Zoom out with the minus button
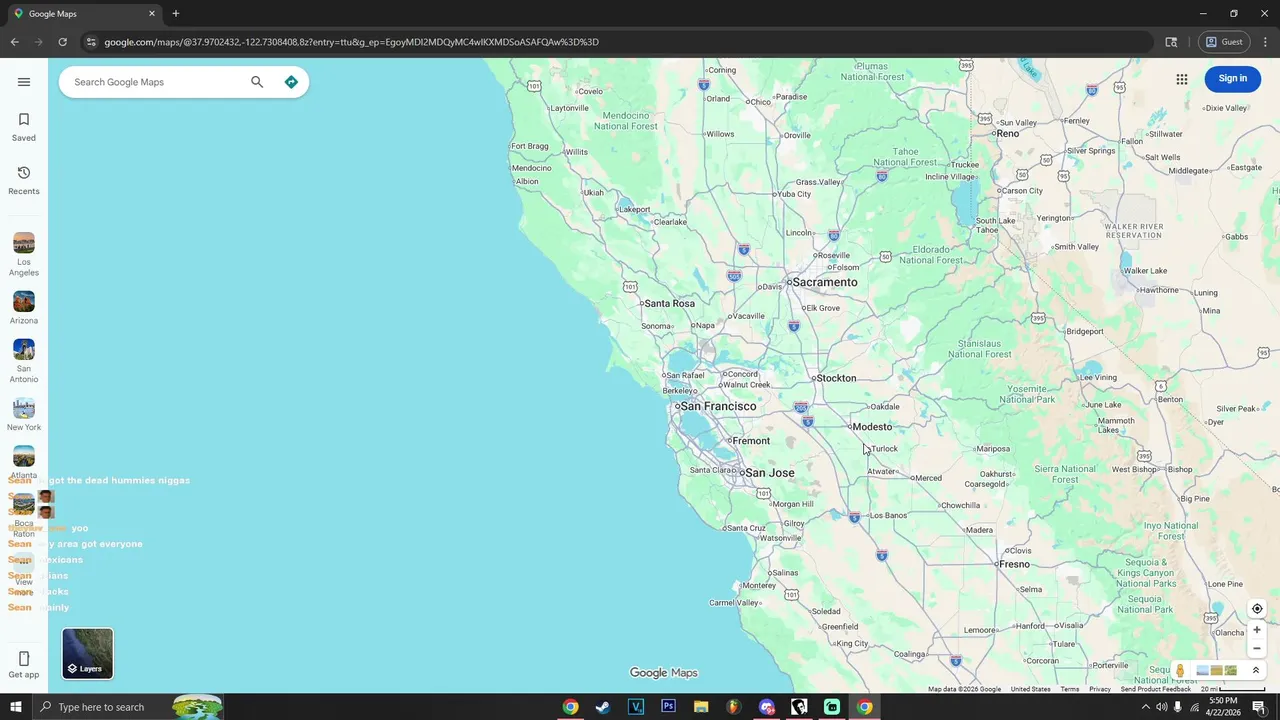Screen dimensions: 1280x720 (x=1257, y=648)
